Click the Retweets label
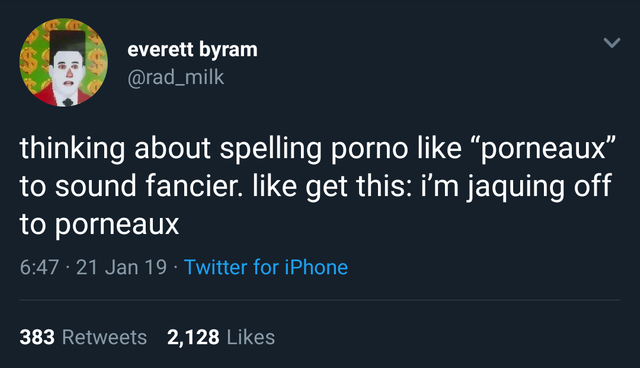This screenshot has height=368, width=640. pyautogui.click(x=104, y=337)
